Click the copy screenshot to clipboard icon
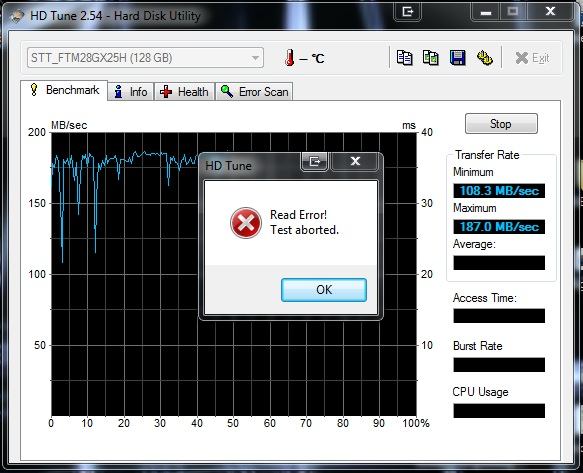Screen dimensions: 583x473 [x=431, y=58]
